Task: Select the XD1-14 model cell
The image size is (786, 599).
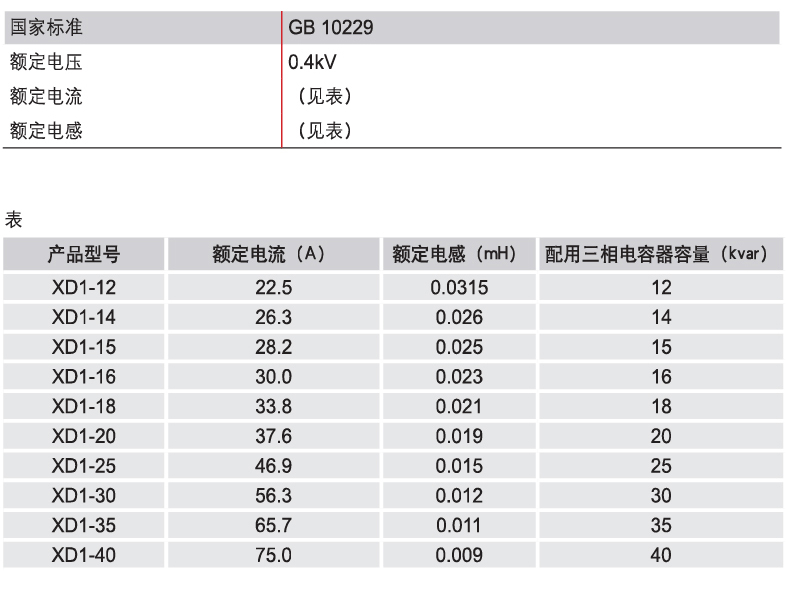Action: click(x=84, y=318)
